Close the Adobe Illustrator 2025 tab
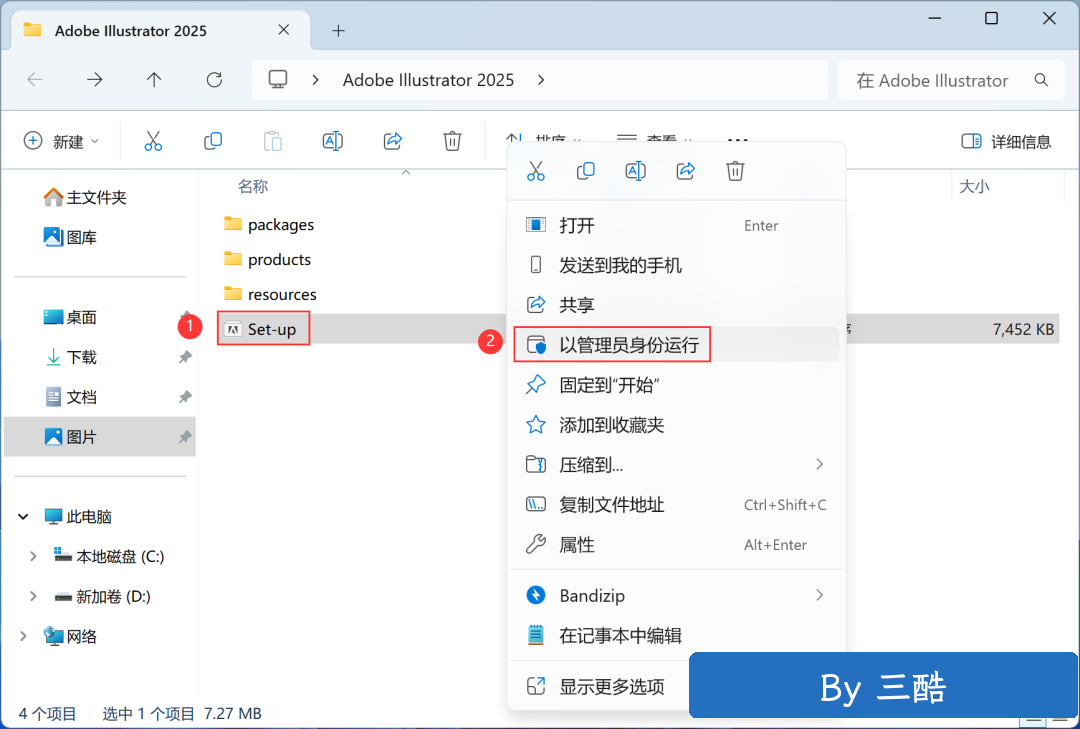The height and width of the screenshot is (729, 1080). 284,30
